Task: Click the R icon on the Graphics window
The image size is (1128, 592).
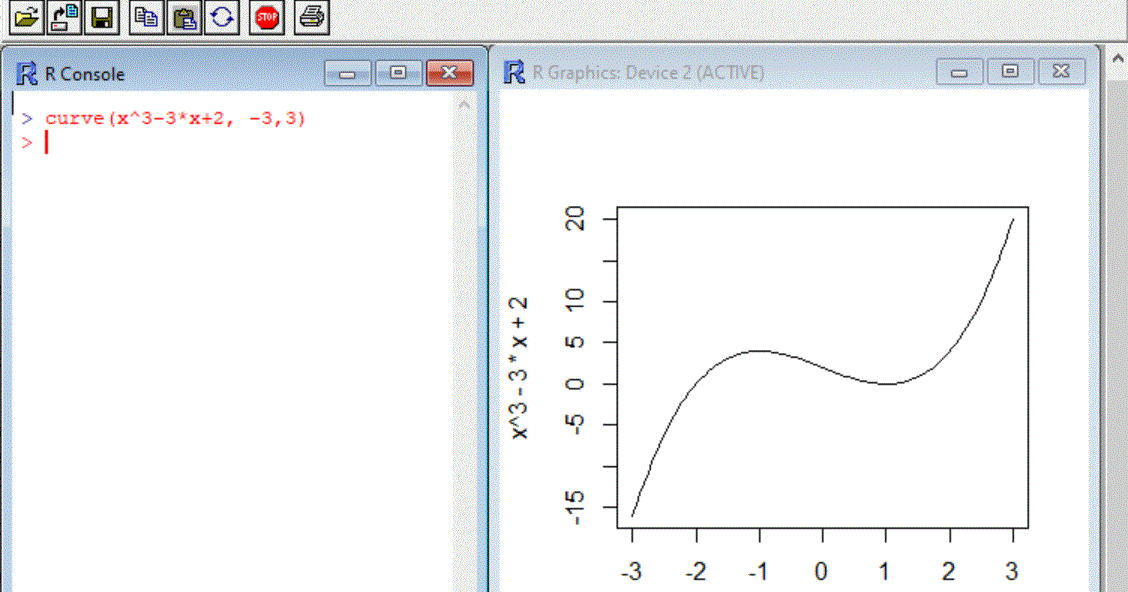Action: coord(514,71)
